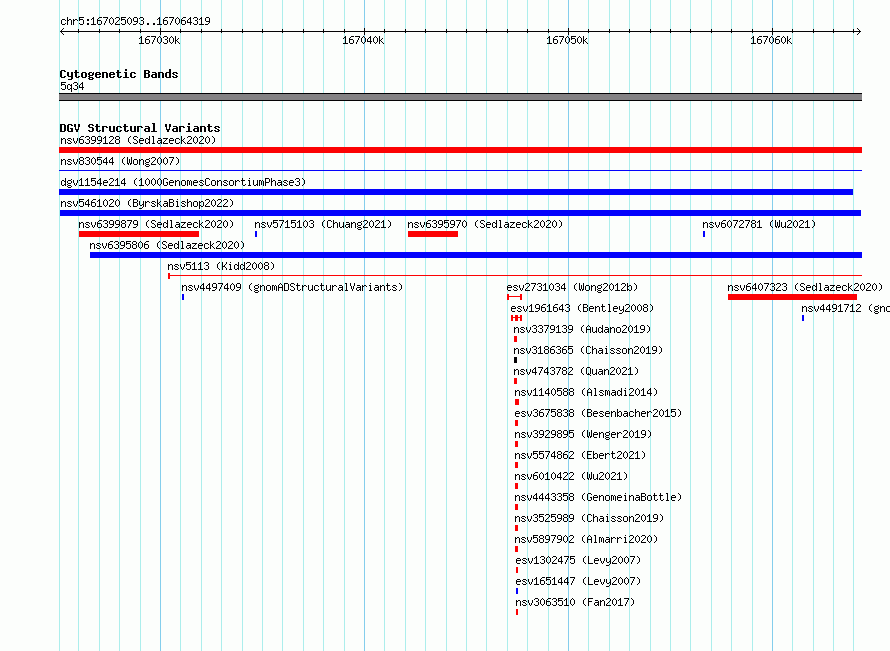Click the nsv6395806 (Sedlazeck2020) label
The width and height of the screenshot is (890, 651).
coord(167,245)
